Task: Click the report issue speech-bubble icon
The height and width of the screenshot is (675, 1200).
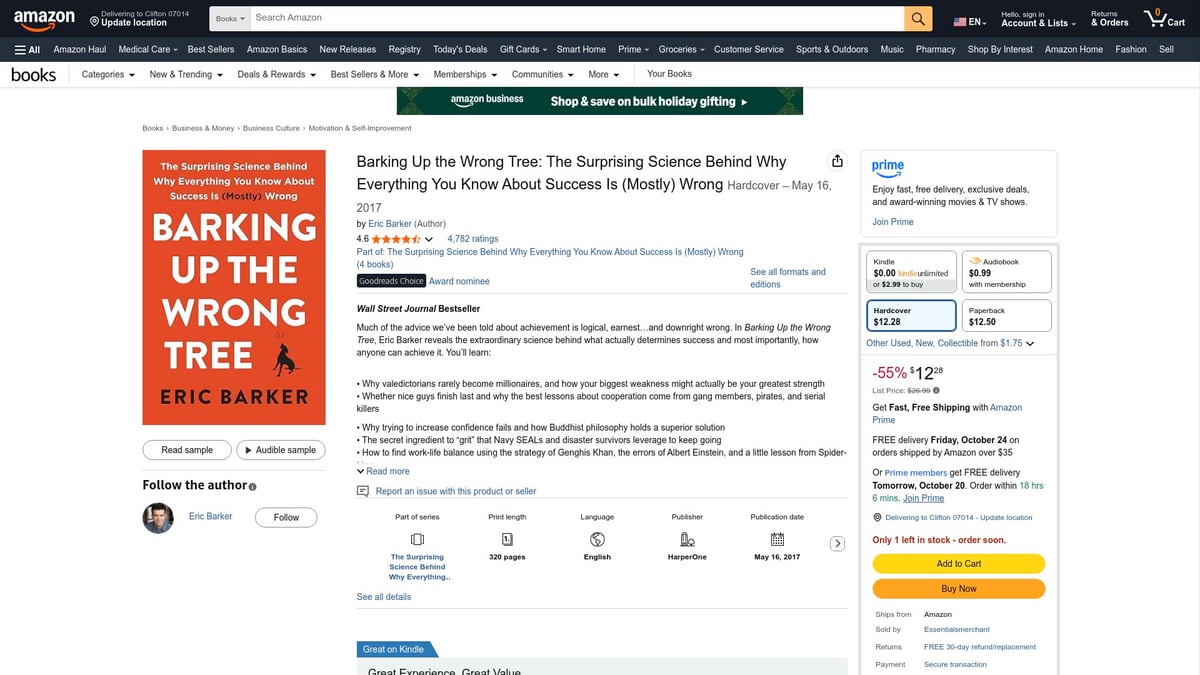Action: point(363,491)
